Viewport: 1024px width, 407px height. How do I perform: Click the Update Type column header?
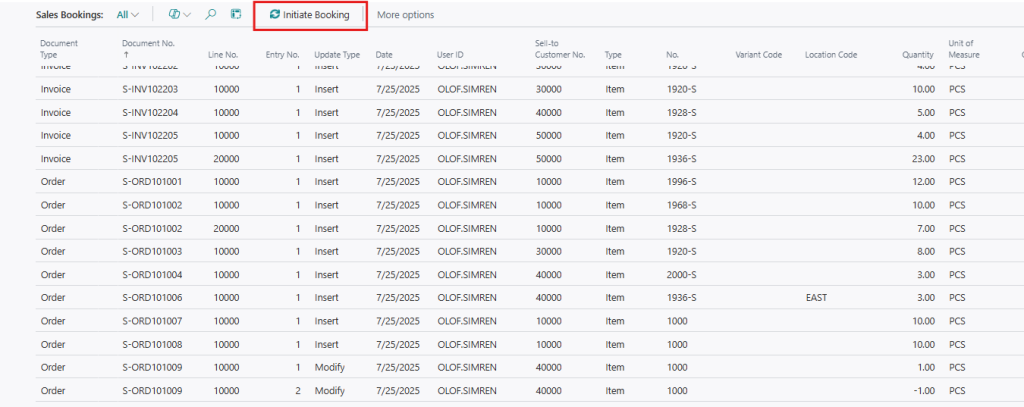point(337,54)
